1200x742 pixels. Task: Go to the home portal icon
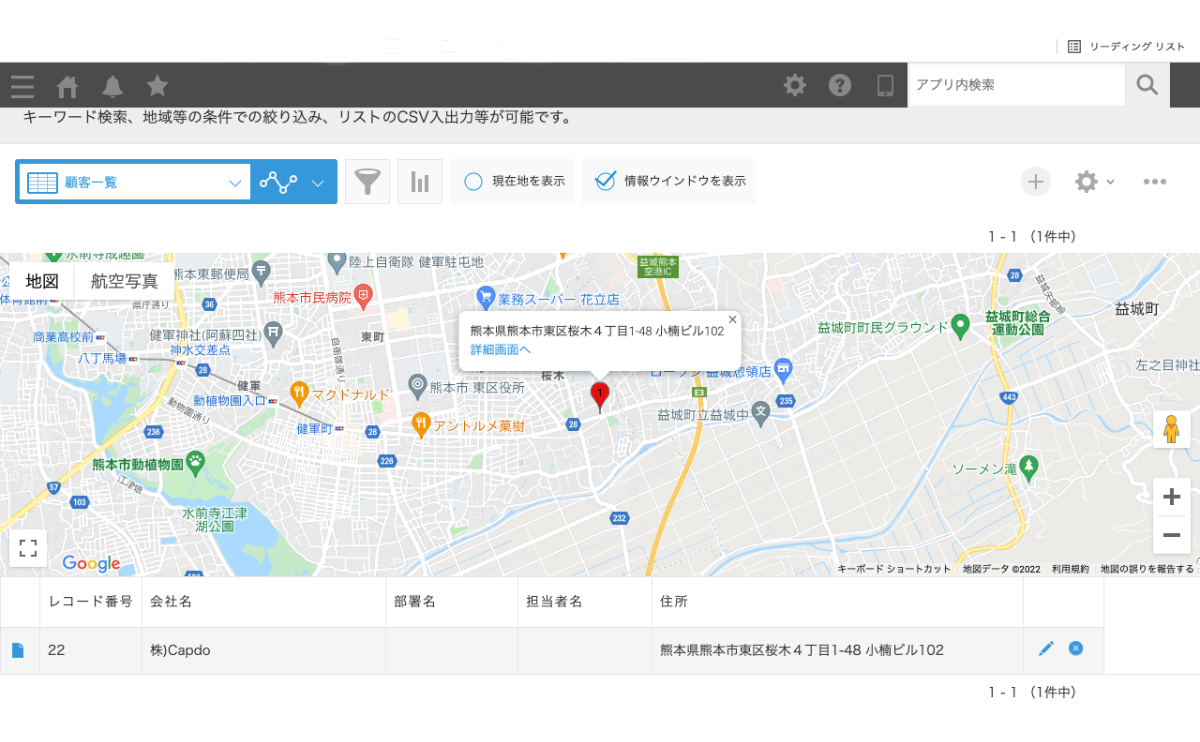[67, 86]
